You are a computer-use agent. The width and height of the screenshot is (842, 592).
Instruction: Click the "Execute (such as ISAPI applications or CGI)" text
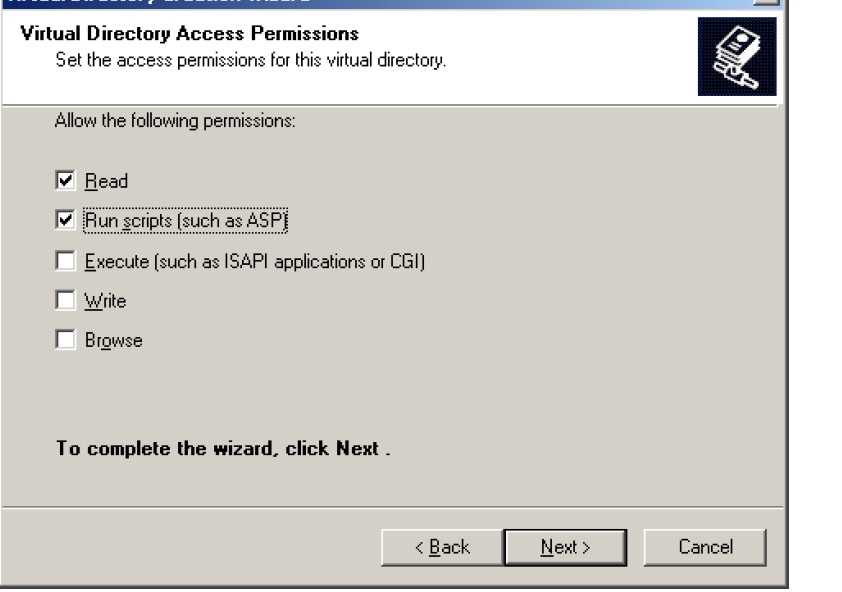[255, 262]
